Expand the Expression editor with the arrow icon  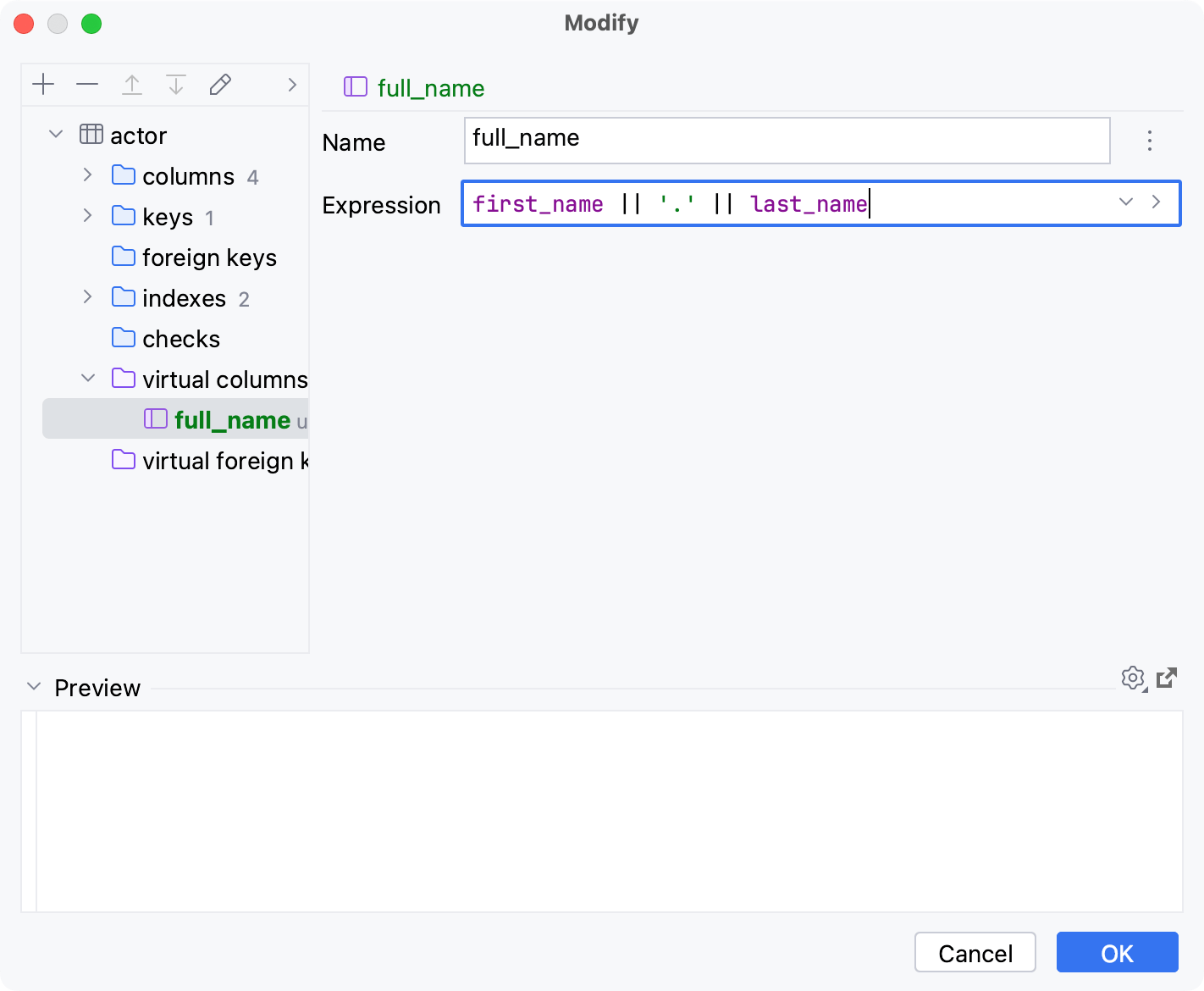1157,202
